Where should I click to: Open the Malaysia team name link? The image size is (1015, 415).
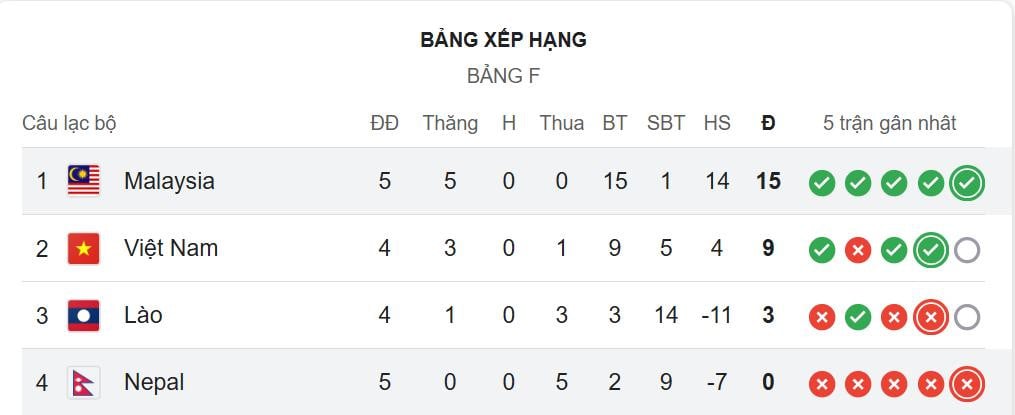[x=169, y=181]
